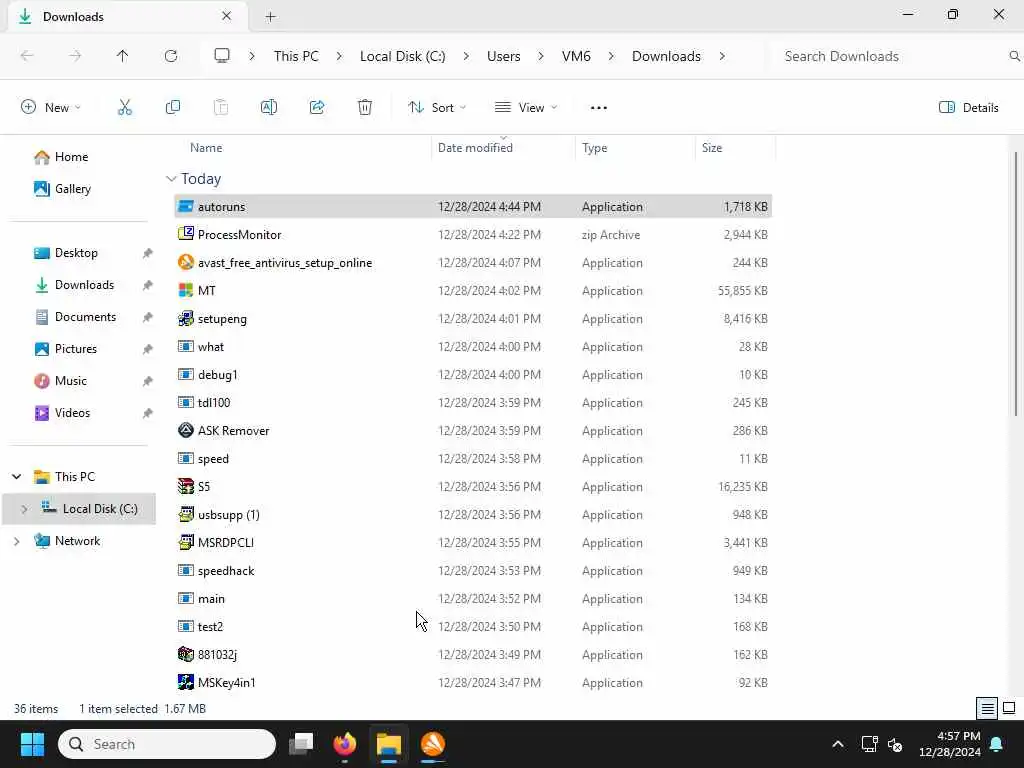This screenshot has width=1024, height=768.
Task: Open Task View on the taskbar
Action: [301, 744]
